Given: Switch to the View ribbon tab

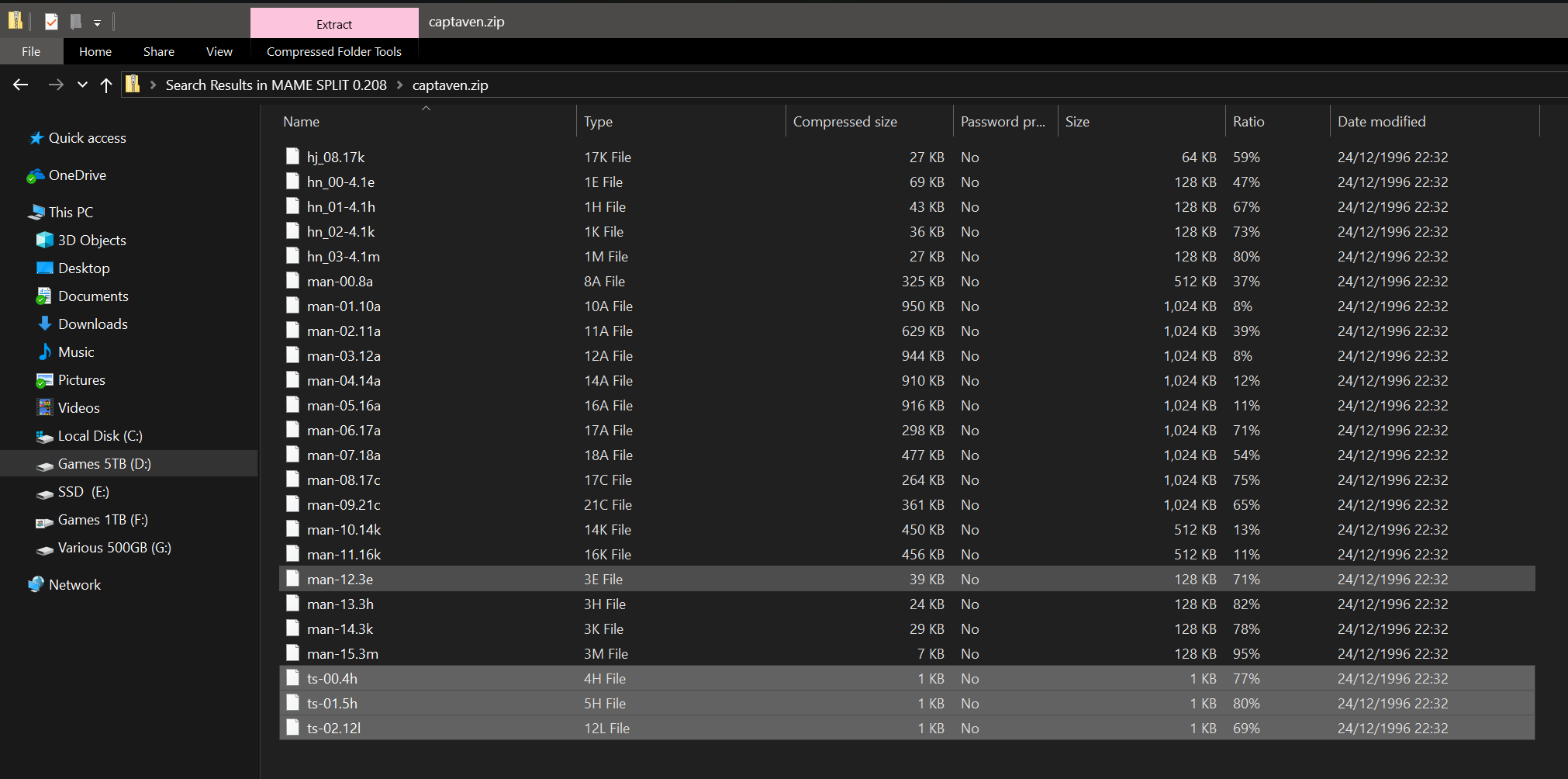Looking at the screenshot, I should coord(219,51).
